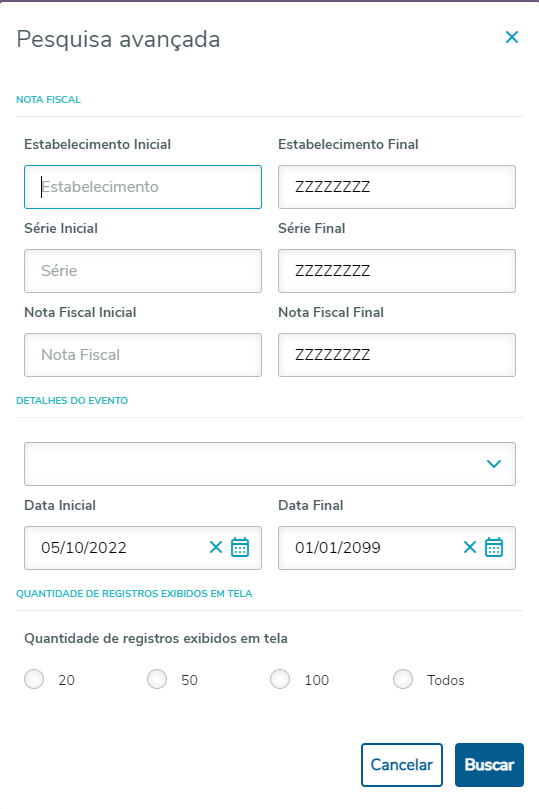The image size is (539, 809).
Task: Click the Cancelar button
Action: pyautogui.click(x=402, y=765)
